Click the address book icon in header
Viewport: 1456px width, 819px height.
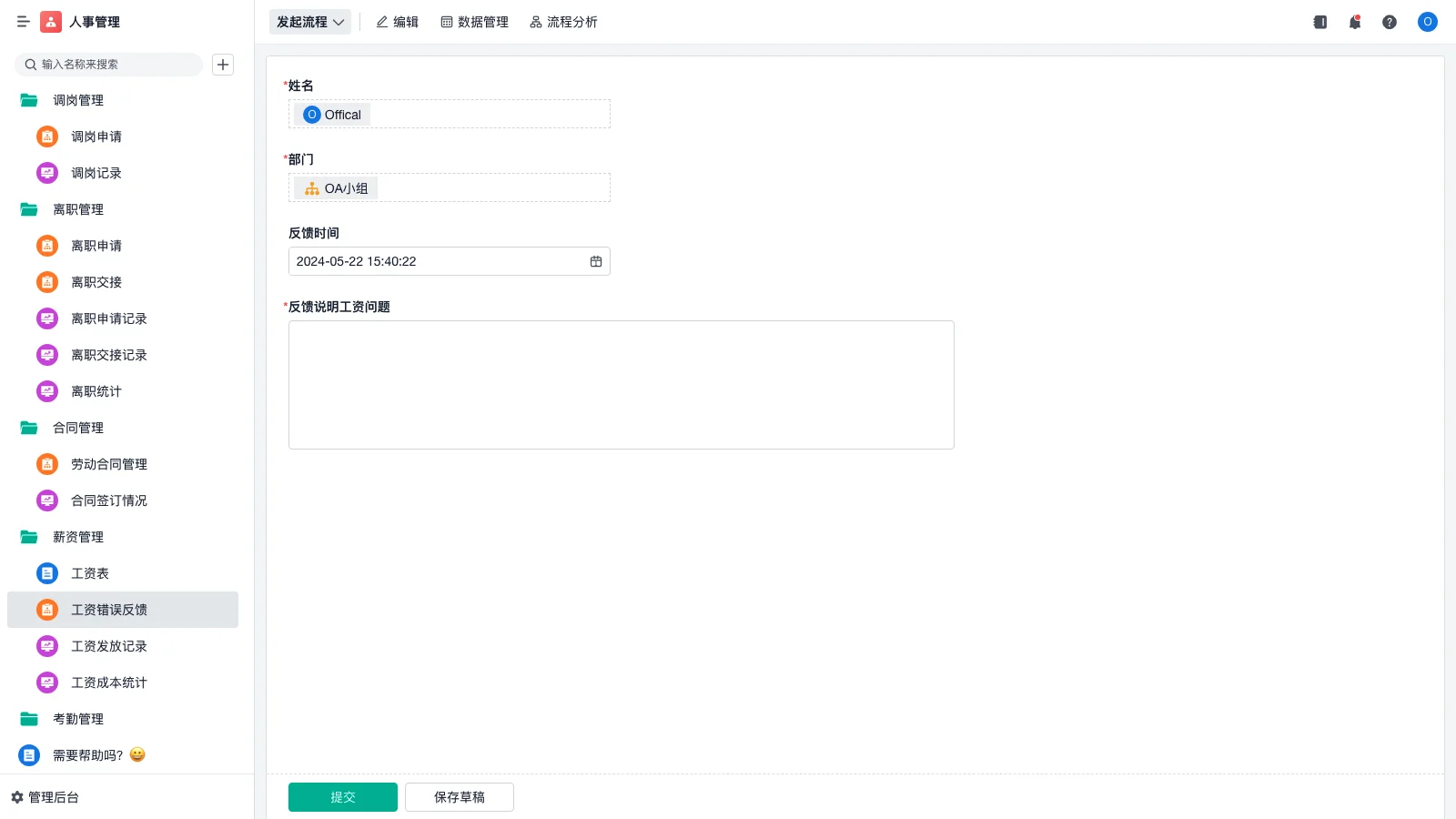(x=1319, y=22)
